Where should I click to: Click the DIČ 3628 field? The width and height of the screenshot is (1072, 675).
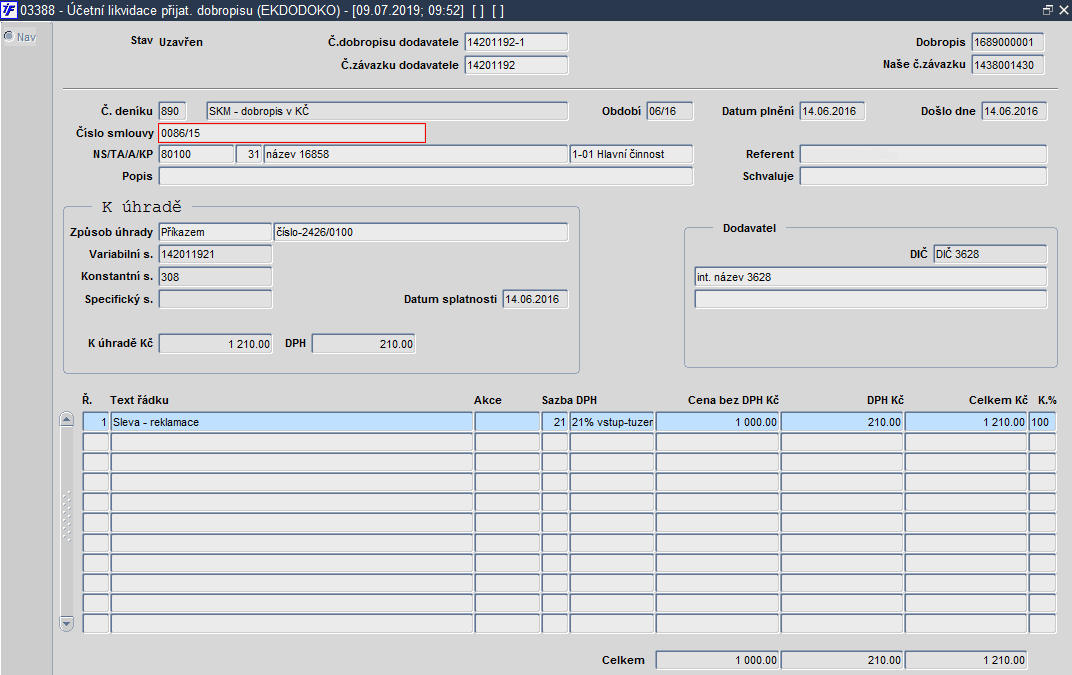(x=990, y=254)
